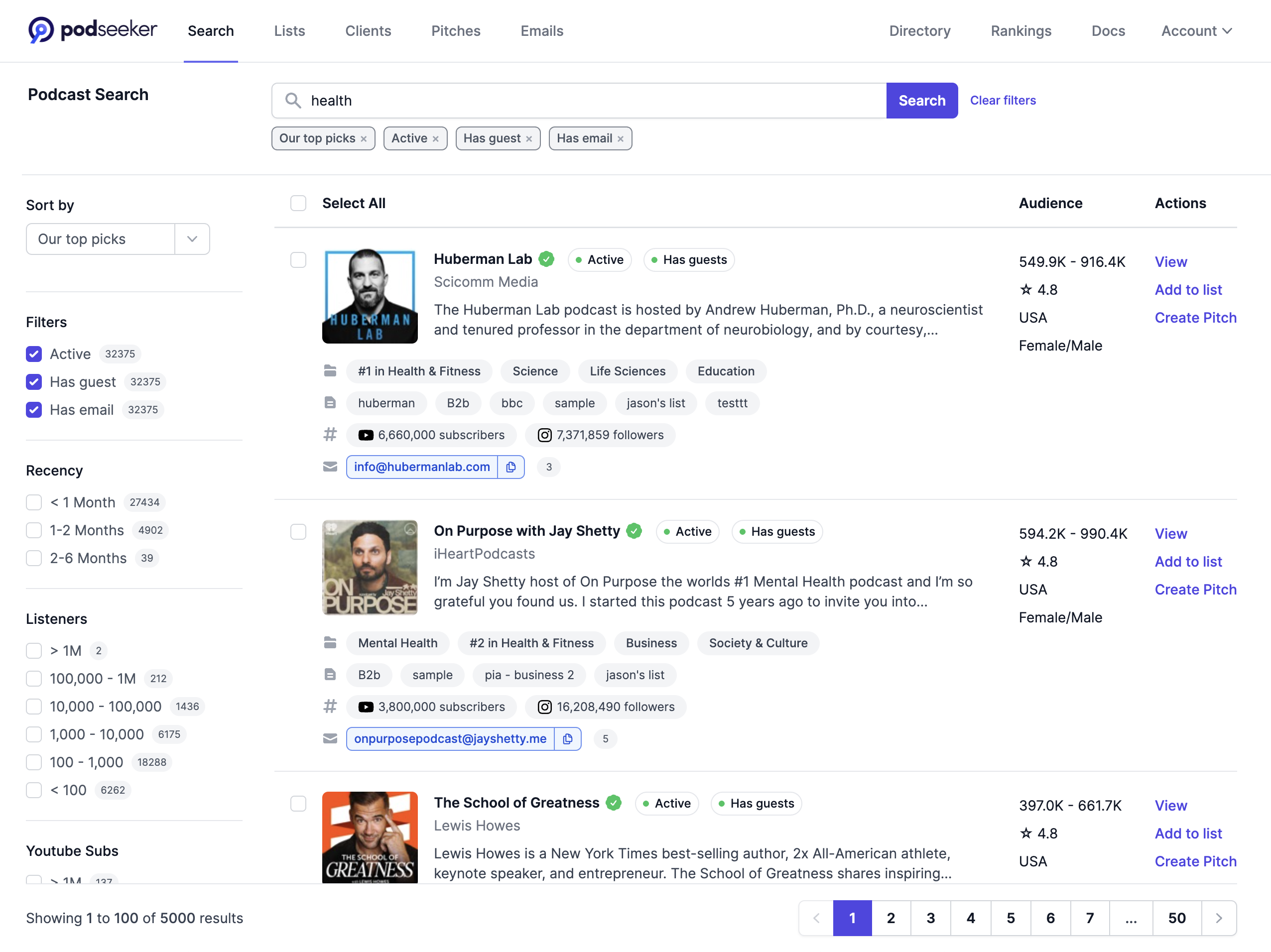The width and height of the screenshot is (1271, 952).
Task: Click YouTube 6,660,000 subscribers badge
Action: pyautogui.click(x=431, y=435)
